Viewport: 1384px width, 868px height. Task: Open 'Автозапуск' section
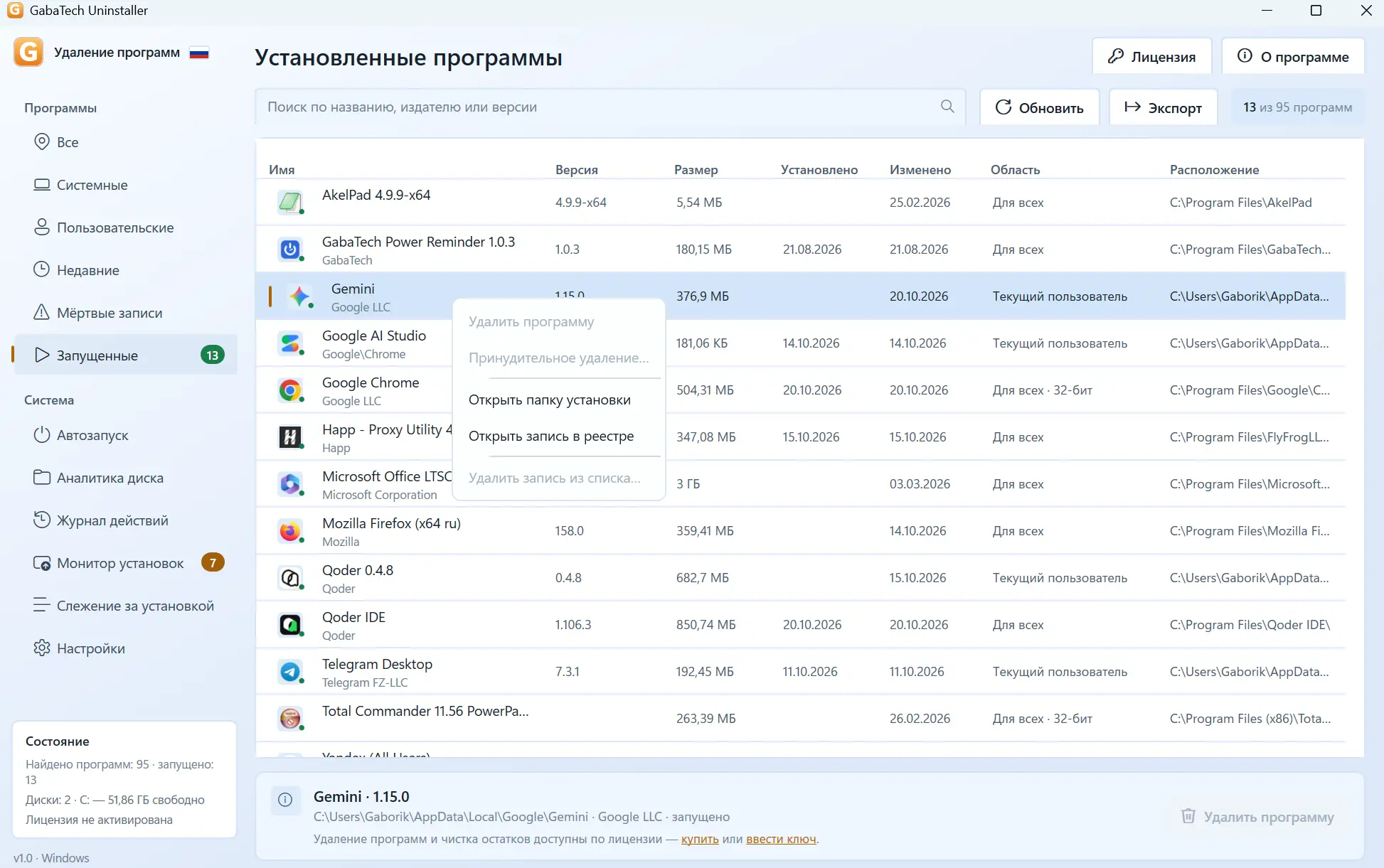point(126,435)
